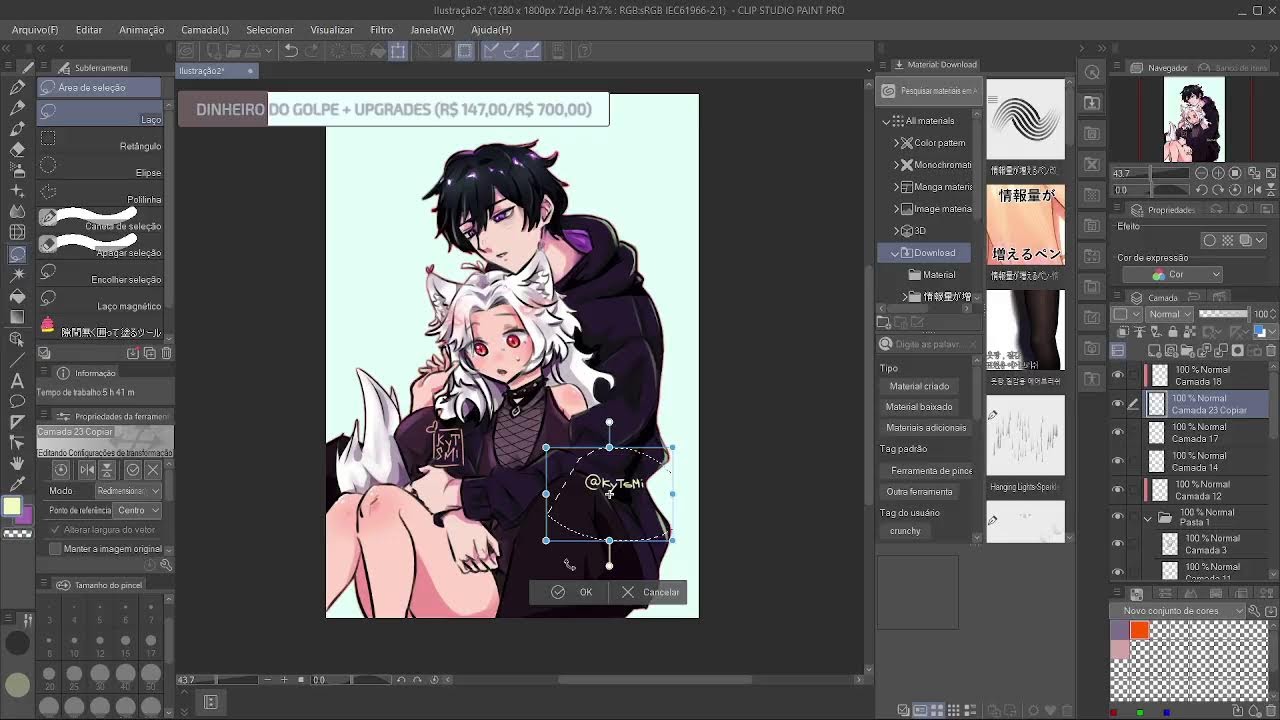Hide layer Camada 14
The width and height of the screenshot is (1280, 720).
click(1118, 461)
